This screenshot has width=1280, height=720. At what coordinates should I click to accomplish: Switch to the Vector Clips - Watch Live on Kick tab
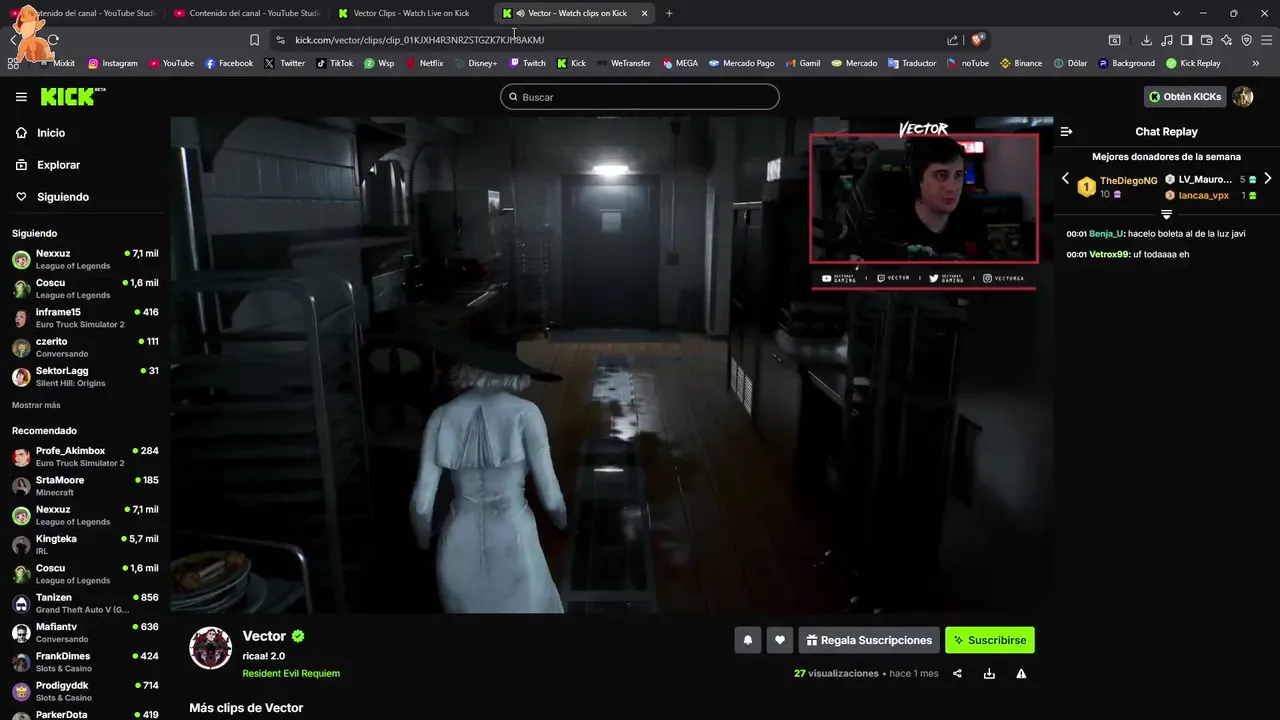(x=411, y=13)
